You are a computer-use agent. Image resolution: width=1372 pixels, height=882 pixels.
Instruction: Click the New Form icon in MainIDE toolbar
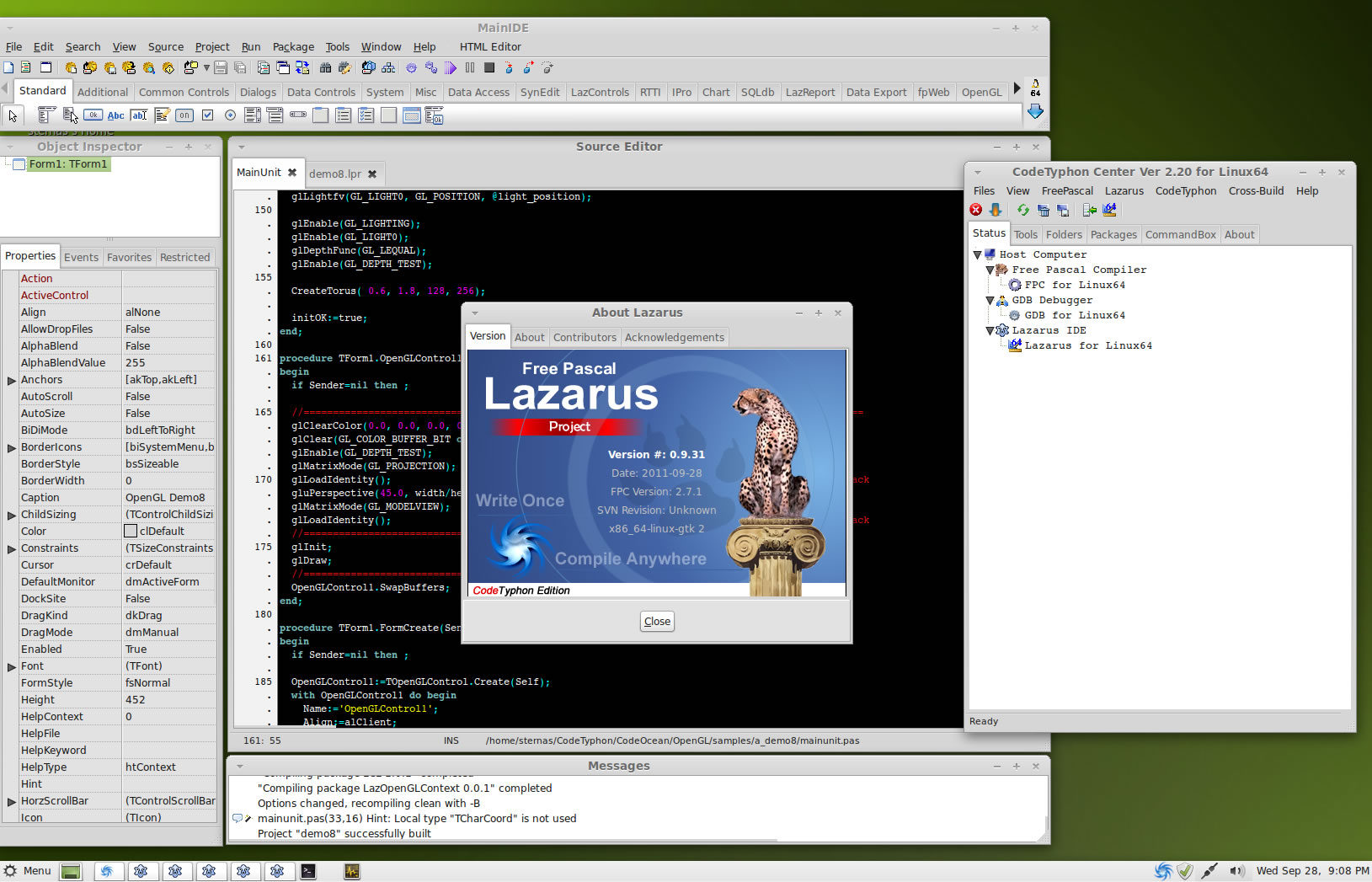click(x=45, y=67)
